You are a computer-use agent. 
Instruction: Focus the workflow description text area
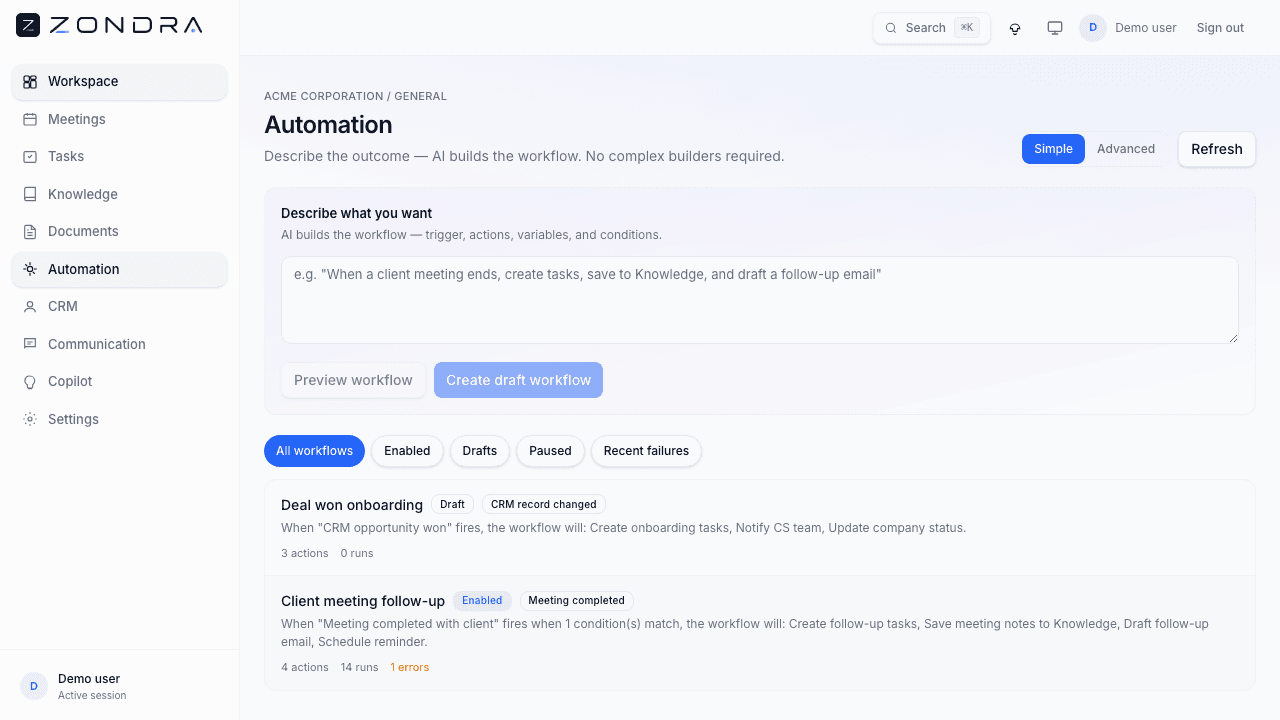pyautogui.click(x=760, y=300)
